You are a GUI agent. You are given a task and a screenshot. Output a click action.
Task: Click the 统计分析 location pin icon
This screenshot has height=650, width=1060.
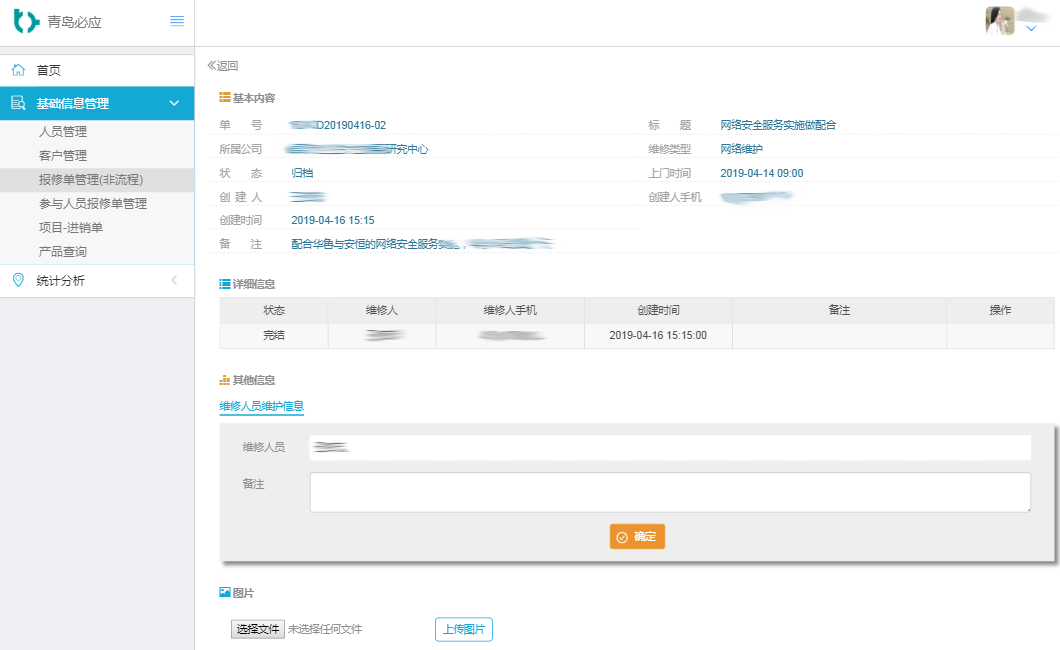point(18,280)
